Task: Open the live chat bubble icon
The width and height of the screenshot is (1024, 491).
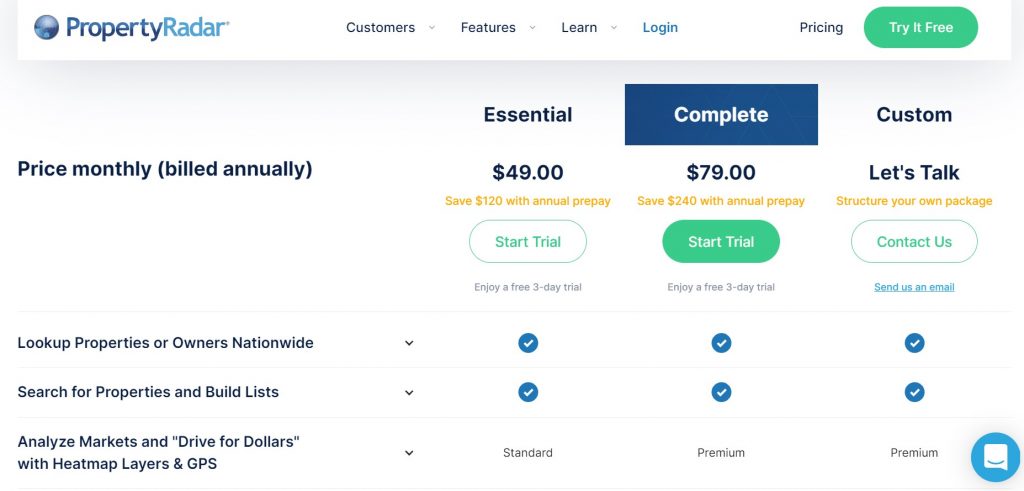Action: pyautogui.click(x=995, y=457)
